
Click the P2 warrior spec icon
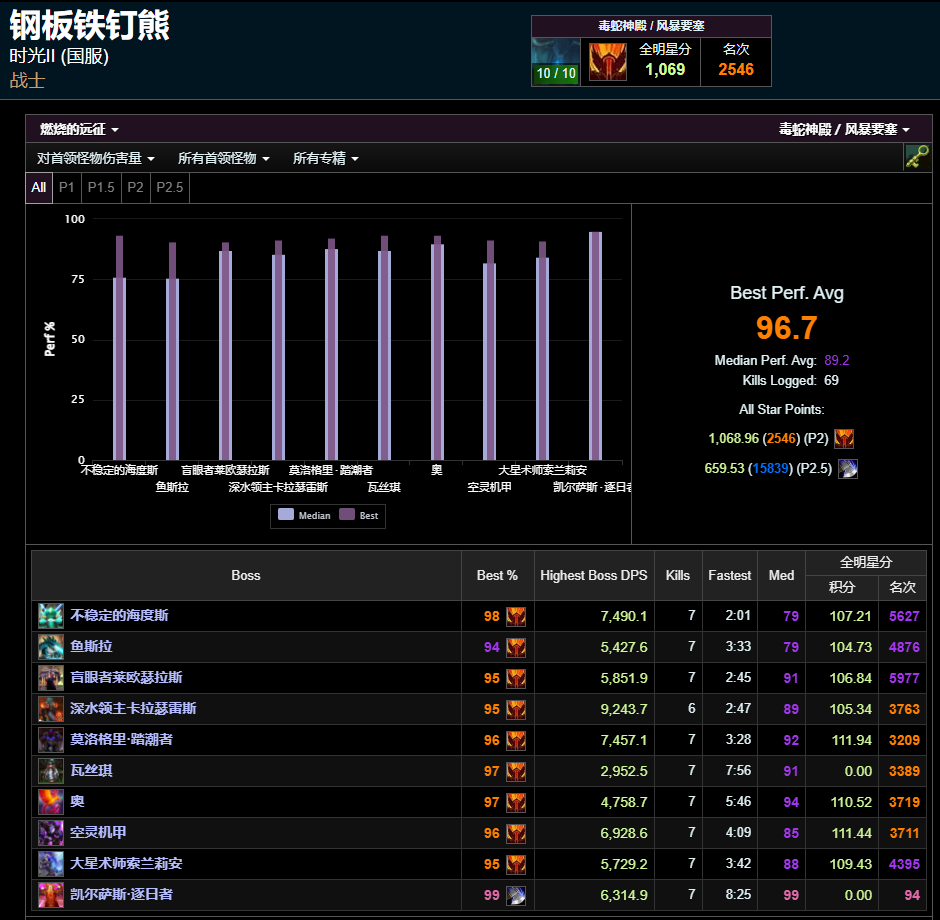click(844, 438)
